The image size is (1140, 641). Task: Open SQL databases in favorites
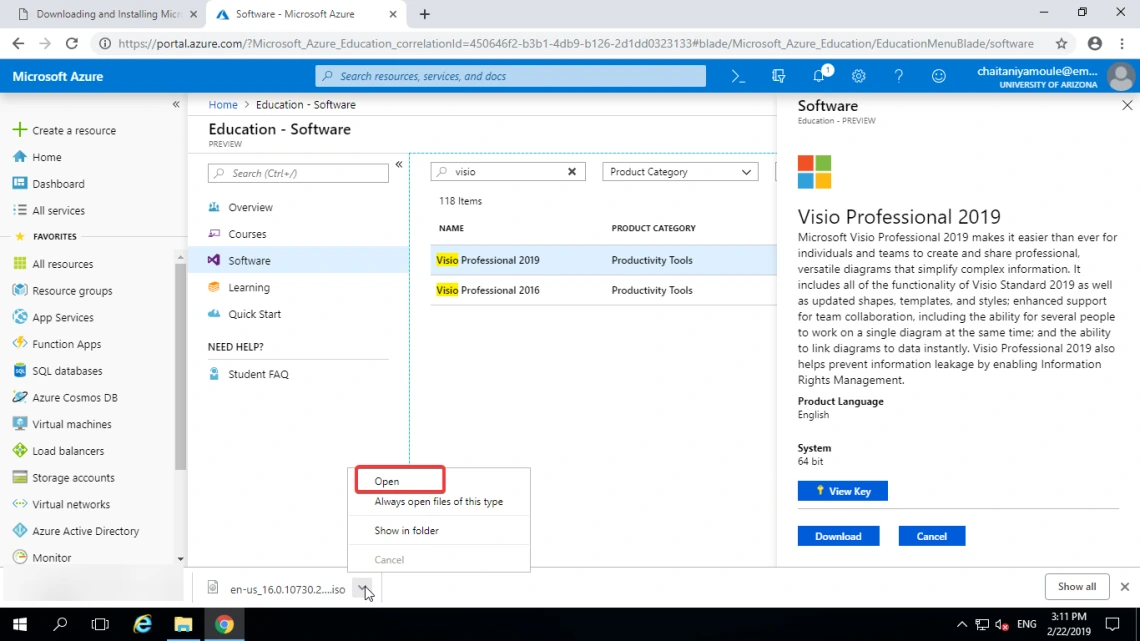(x=67, y=371)
